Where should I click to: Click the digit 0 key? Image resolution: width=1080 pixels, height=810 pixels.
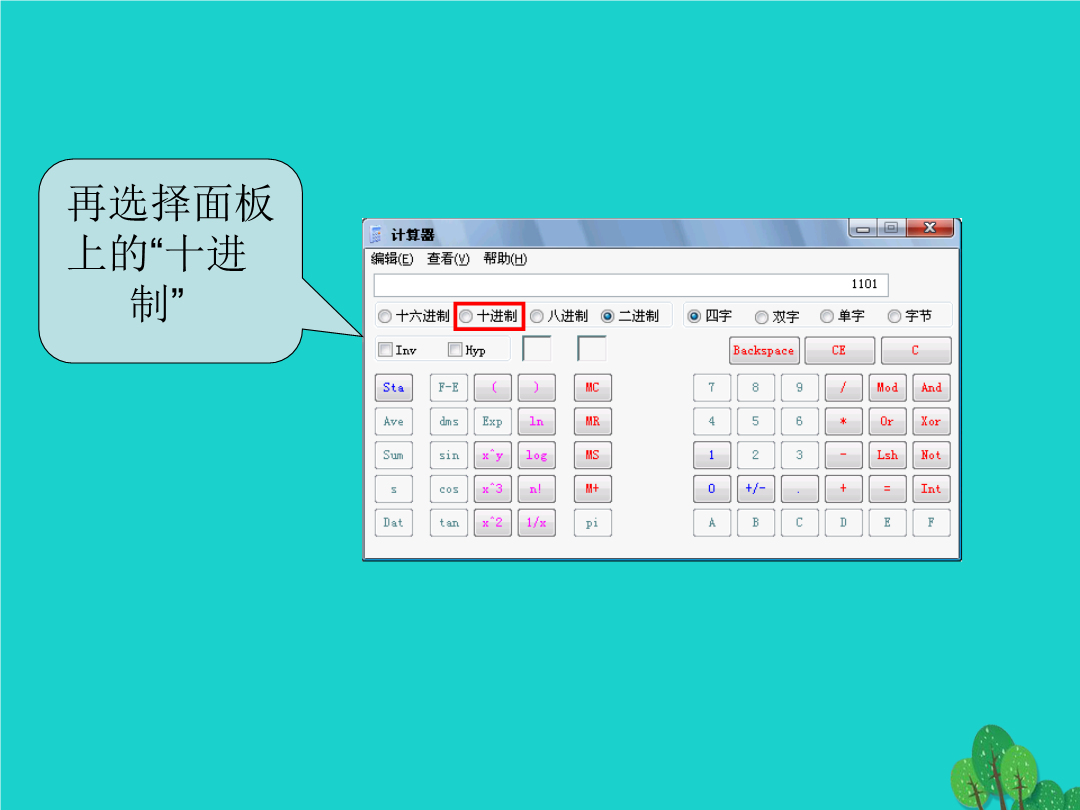coord(712,489)
